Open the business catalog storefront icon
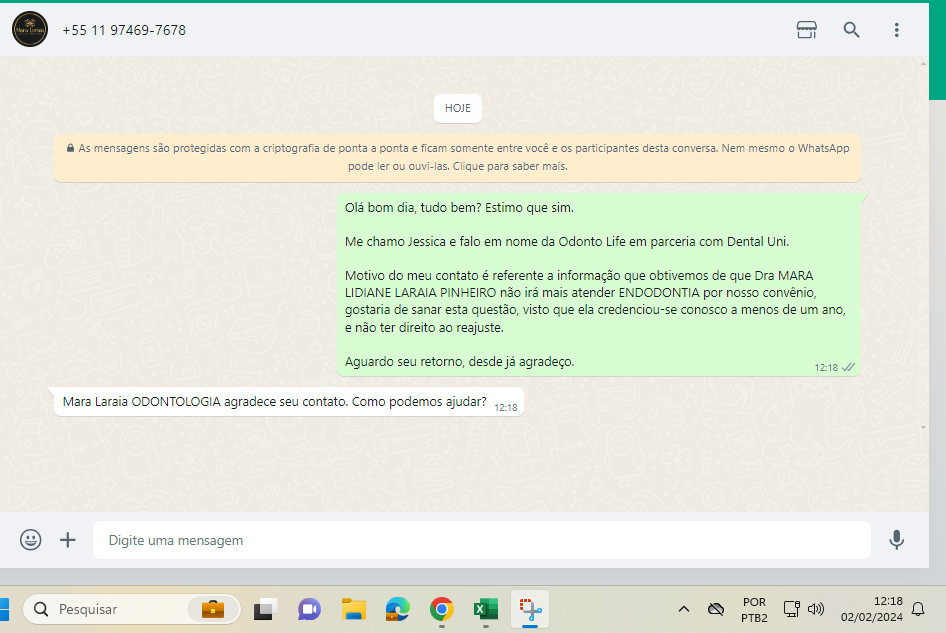The width and height of the screenshot is (946, 633). point(807,30)
